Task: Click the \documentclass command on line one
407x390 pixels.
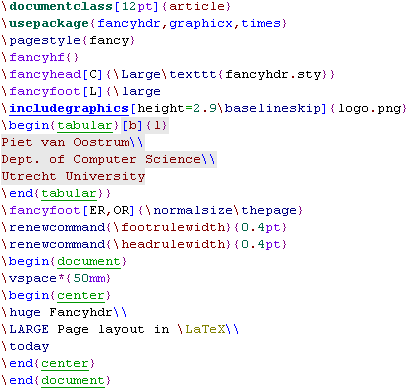Action: 57,6
